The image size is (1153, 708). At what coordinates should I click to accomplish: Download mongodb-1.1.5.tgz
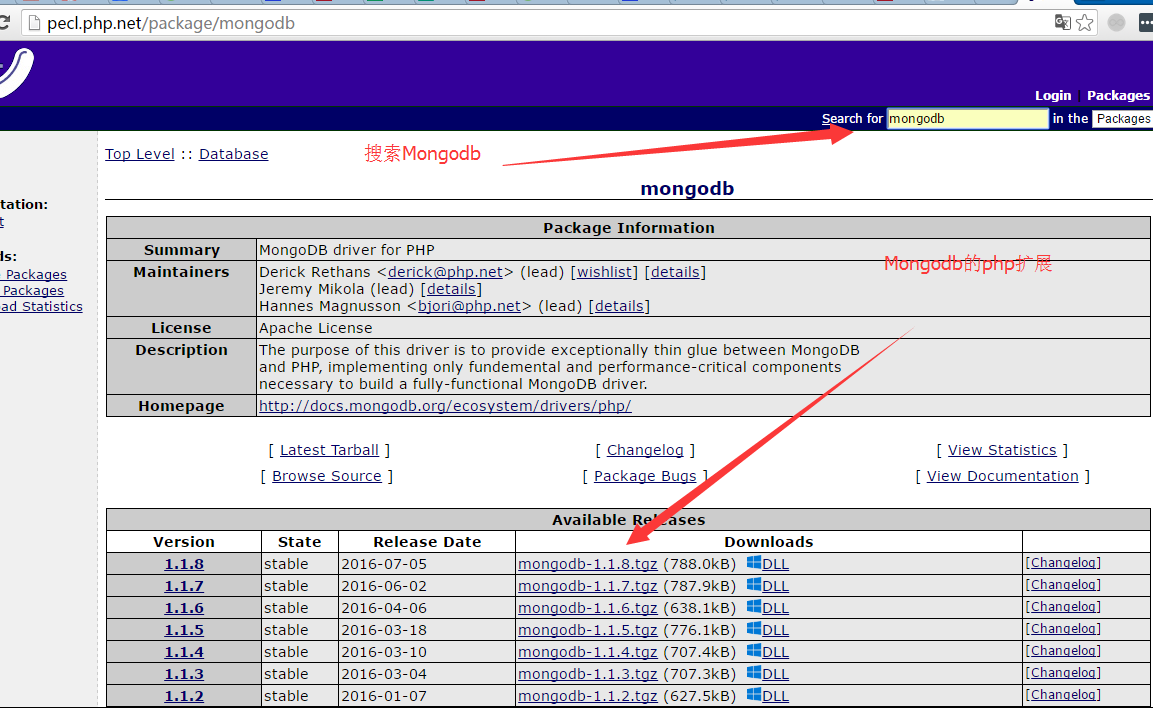click(x=588, y=630)
